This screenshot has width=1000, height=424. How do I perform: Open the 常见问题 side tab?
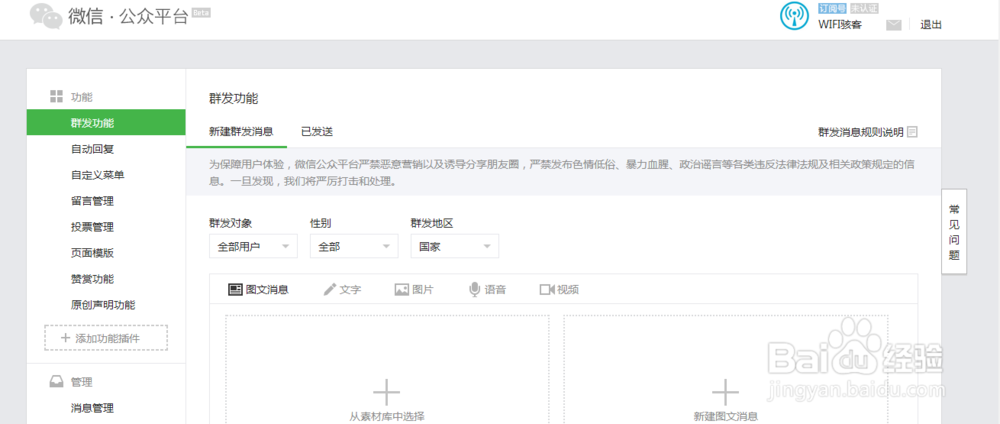coord(954,232)
